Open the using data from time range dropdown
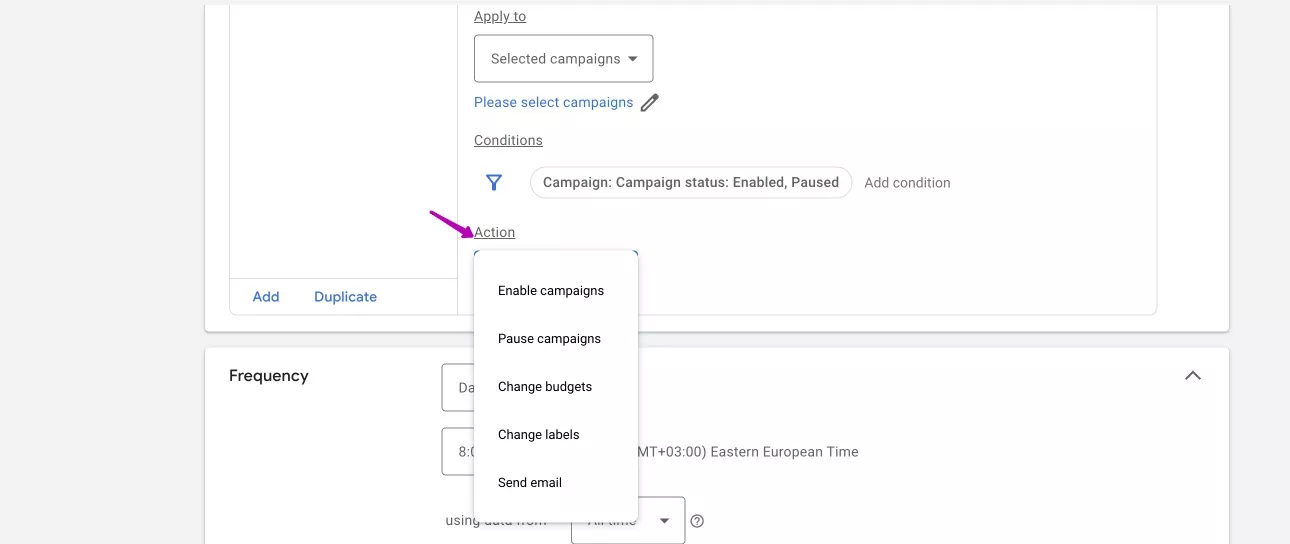Viewport: 1290px width, 544px height. (x=628, y=520)
